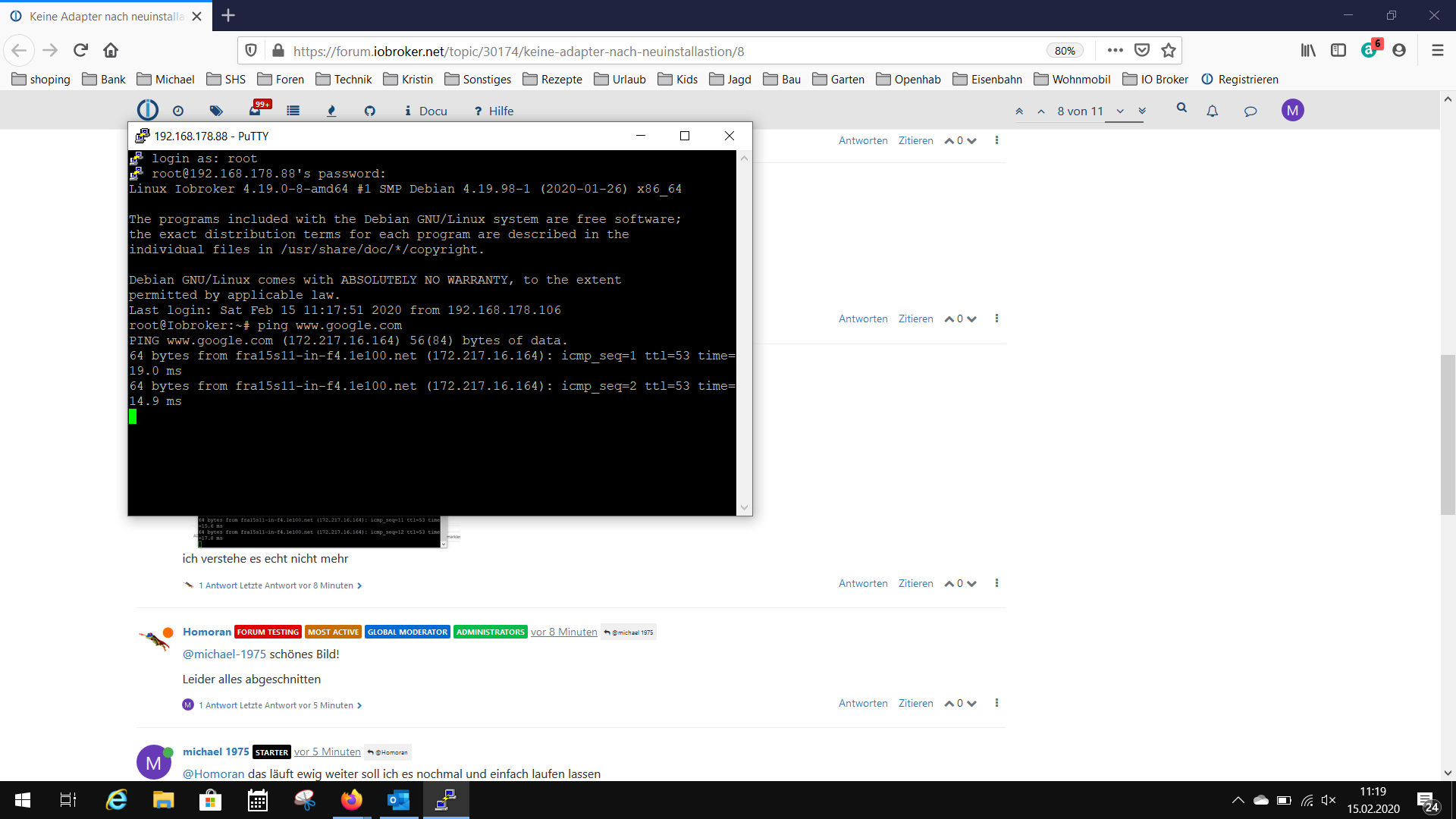Screen dimensions: 1456x819
Task: Reload the page in Firefox
Action: (x=80, y=51)
